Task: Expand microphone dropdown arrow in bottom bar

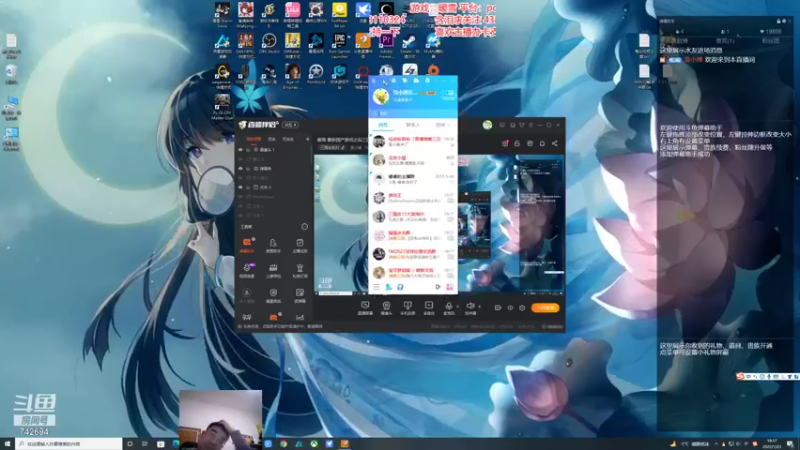Action: click(x=457, y=307)
